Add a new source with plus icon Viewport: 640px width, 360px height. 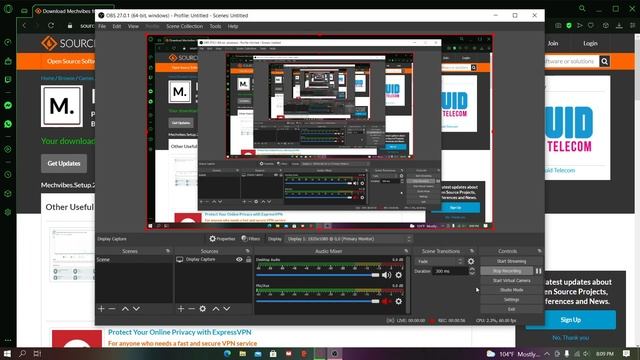181,309
